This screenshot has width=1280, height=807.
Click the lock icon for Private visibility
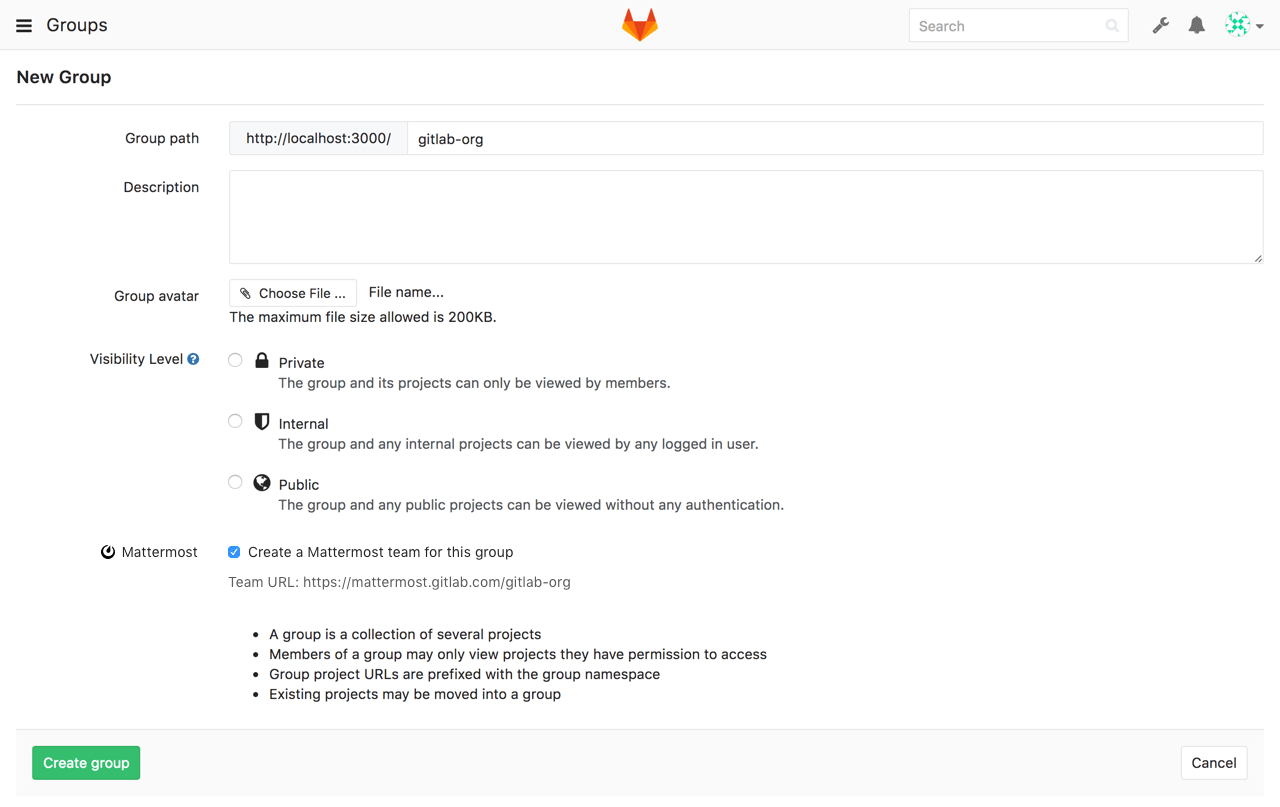261,360
